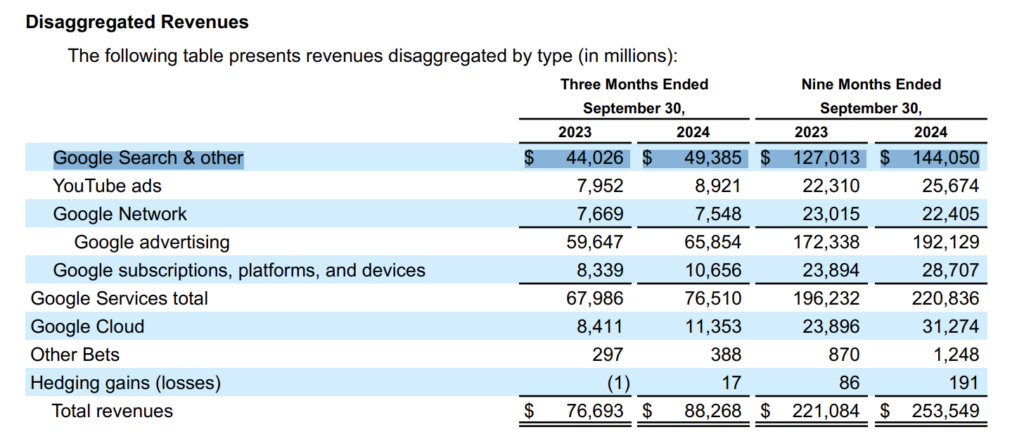The image size is (1024, 439).
Task: Select the Google Cloud row label
Action: pyautogui.click(x=88, y=326)
